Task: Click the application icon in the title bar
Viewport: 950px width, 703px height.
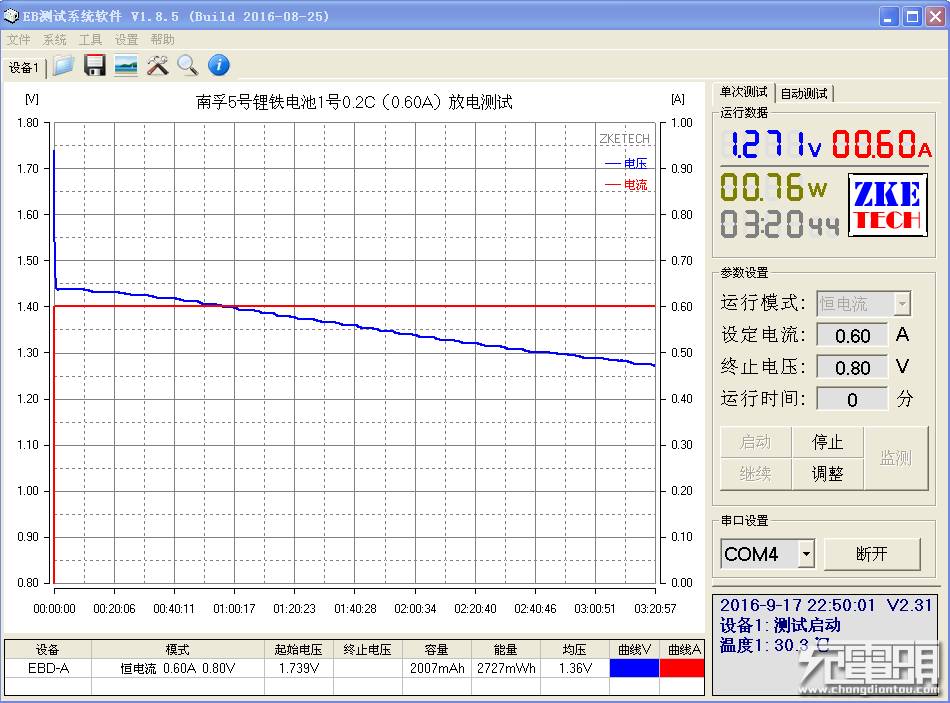Action: 11,16
